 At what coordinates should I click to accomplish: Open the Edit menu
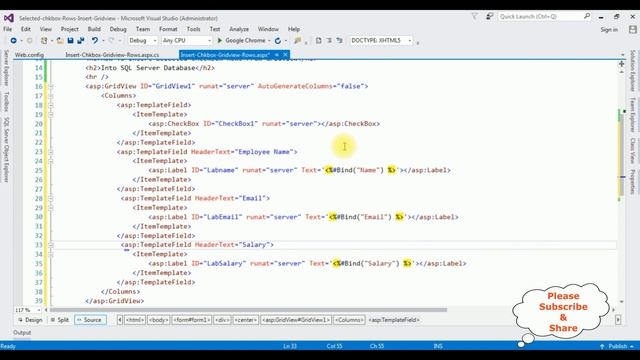click(x=26, y=29)
